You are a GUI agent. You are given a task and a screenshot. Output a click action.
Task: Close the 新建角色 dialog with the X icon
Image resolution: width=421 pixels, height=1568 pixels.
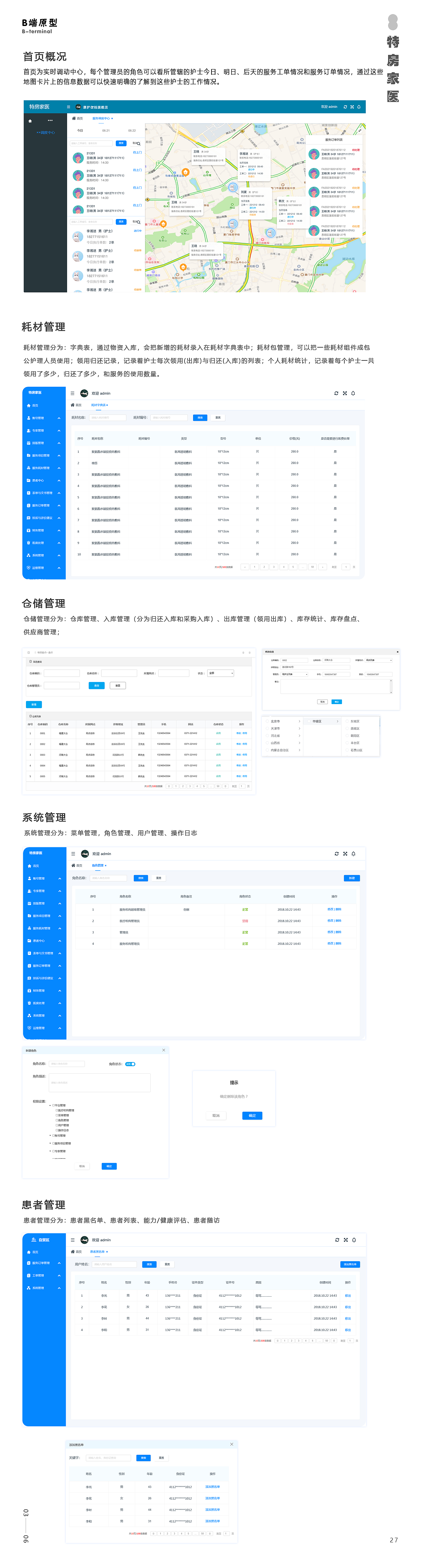point(164,1050)
